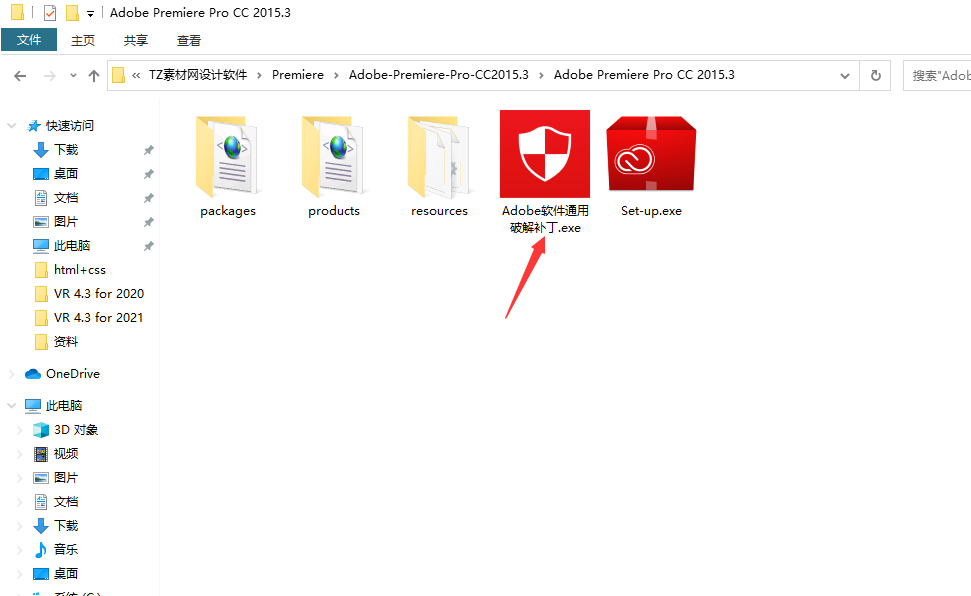Click Adobe Premiere Pro CC 2015.3 breadcrumb segment
Screen dimensions: 971x596
[x=644, y=75]
